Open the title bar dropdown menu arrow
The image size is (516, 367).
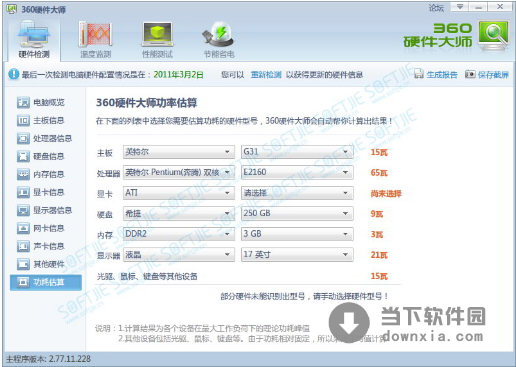click(460, 7)
